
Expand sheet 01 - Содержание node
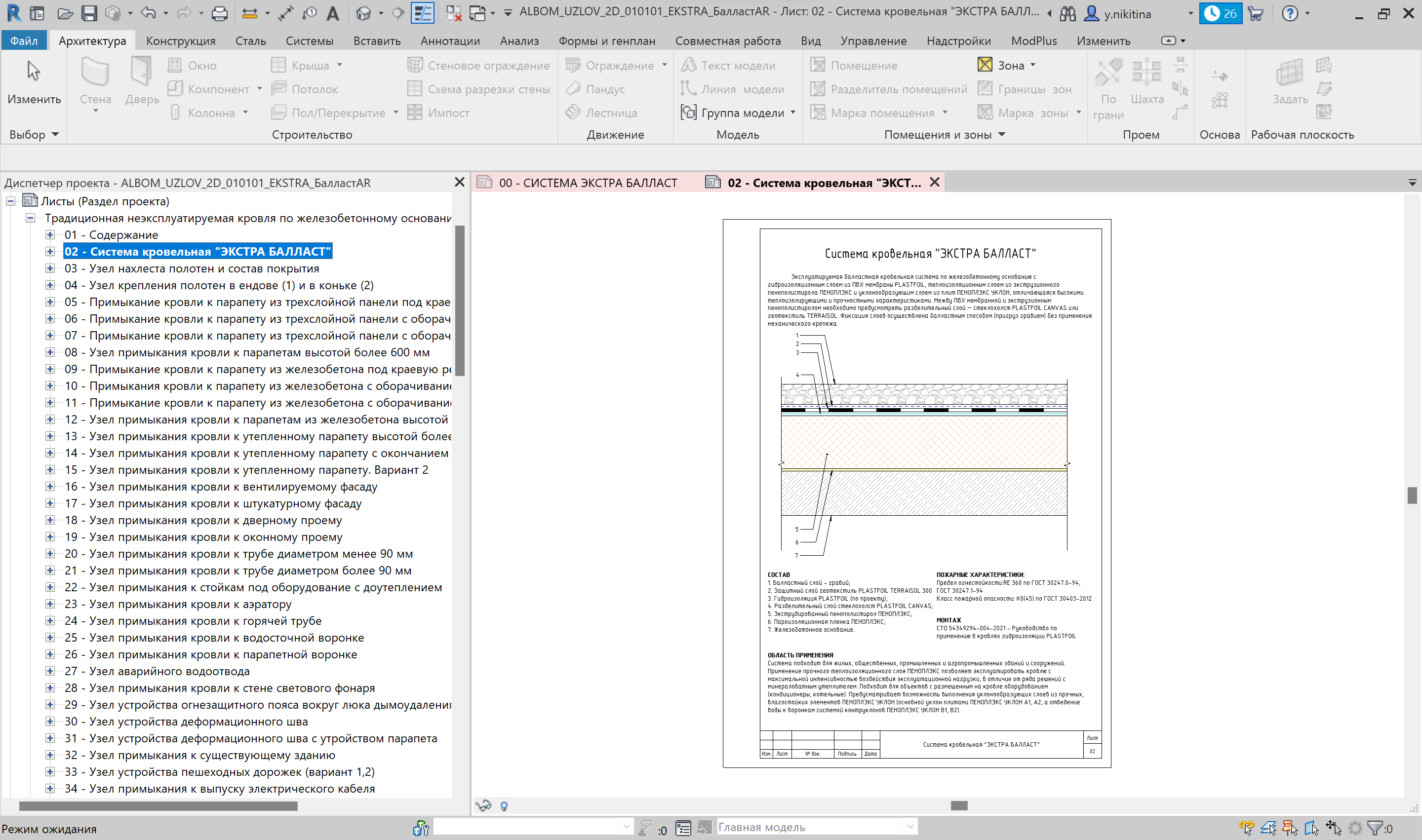pyautogui.click(x=50, y=234)
